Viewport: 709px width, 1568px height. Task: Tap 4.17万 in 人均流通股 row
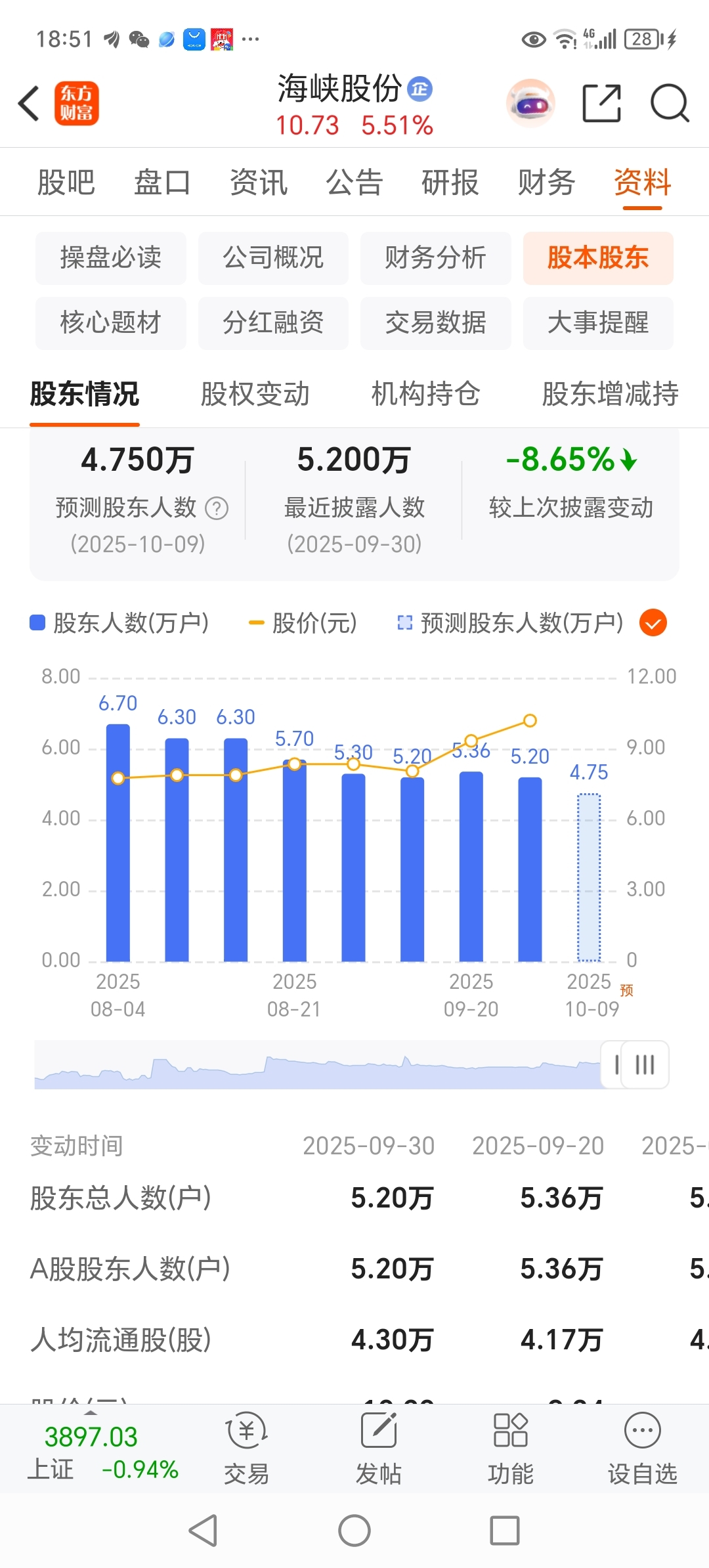pyautogui.click(x=561, y=1340)
